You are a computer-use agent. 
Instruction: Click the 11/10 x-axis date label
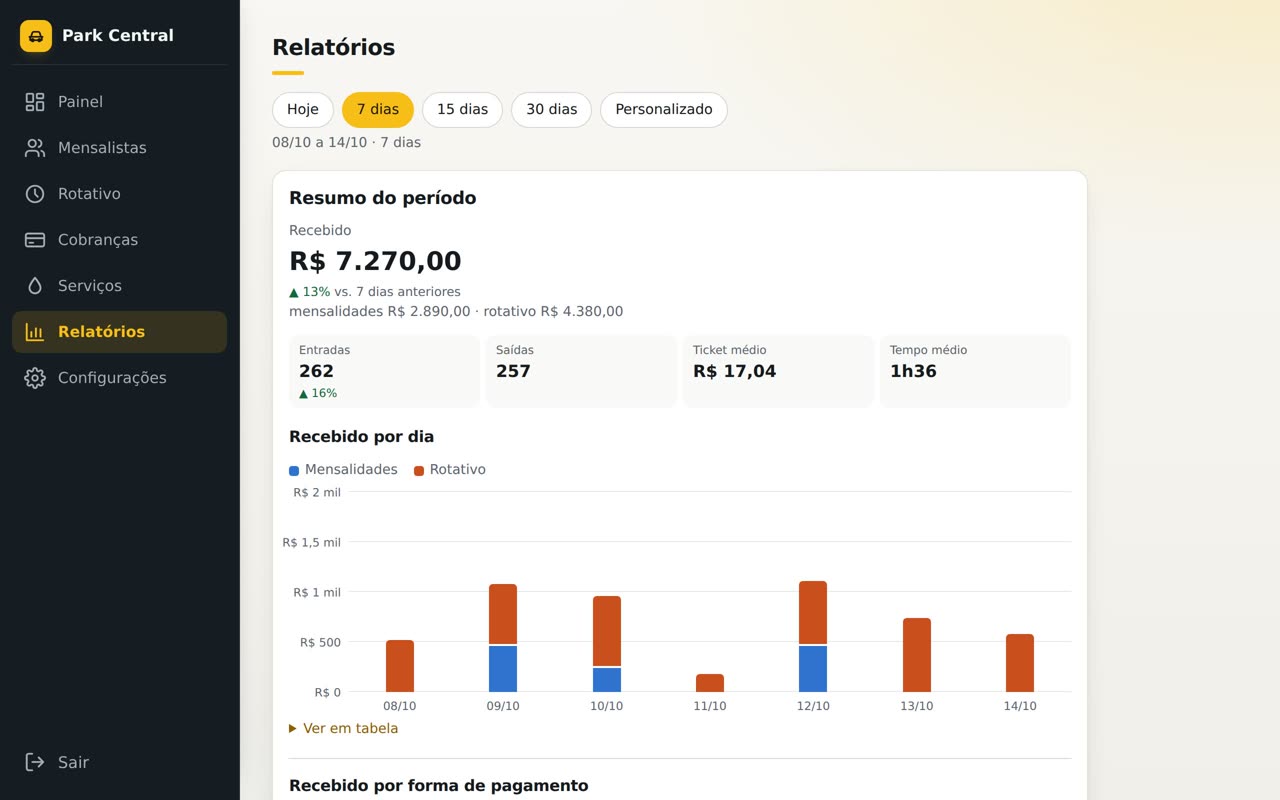tap(710, 706)
